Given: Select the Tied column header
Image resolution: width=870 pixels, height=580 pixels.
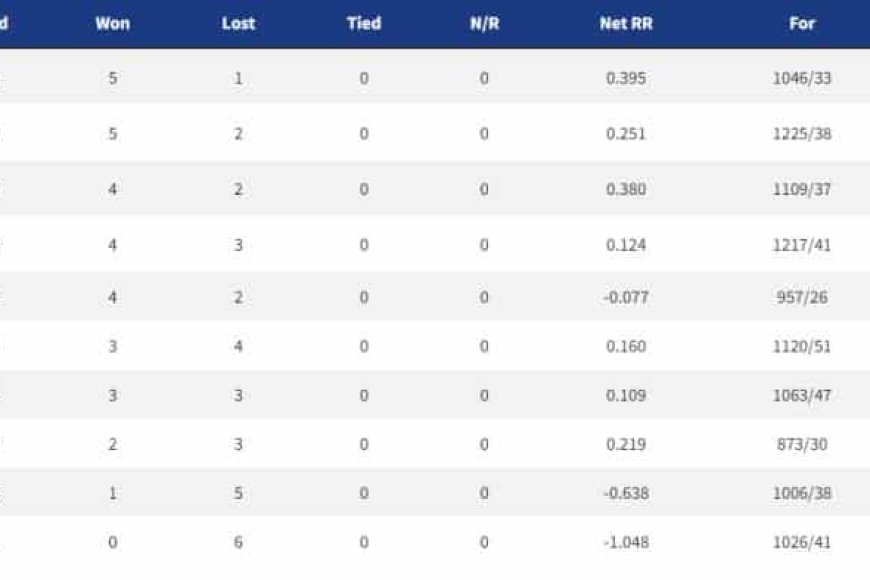Looking at the screenshot, I should pos(363,23).
